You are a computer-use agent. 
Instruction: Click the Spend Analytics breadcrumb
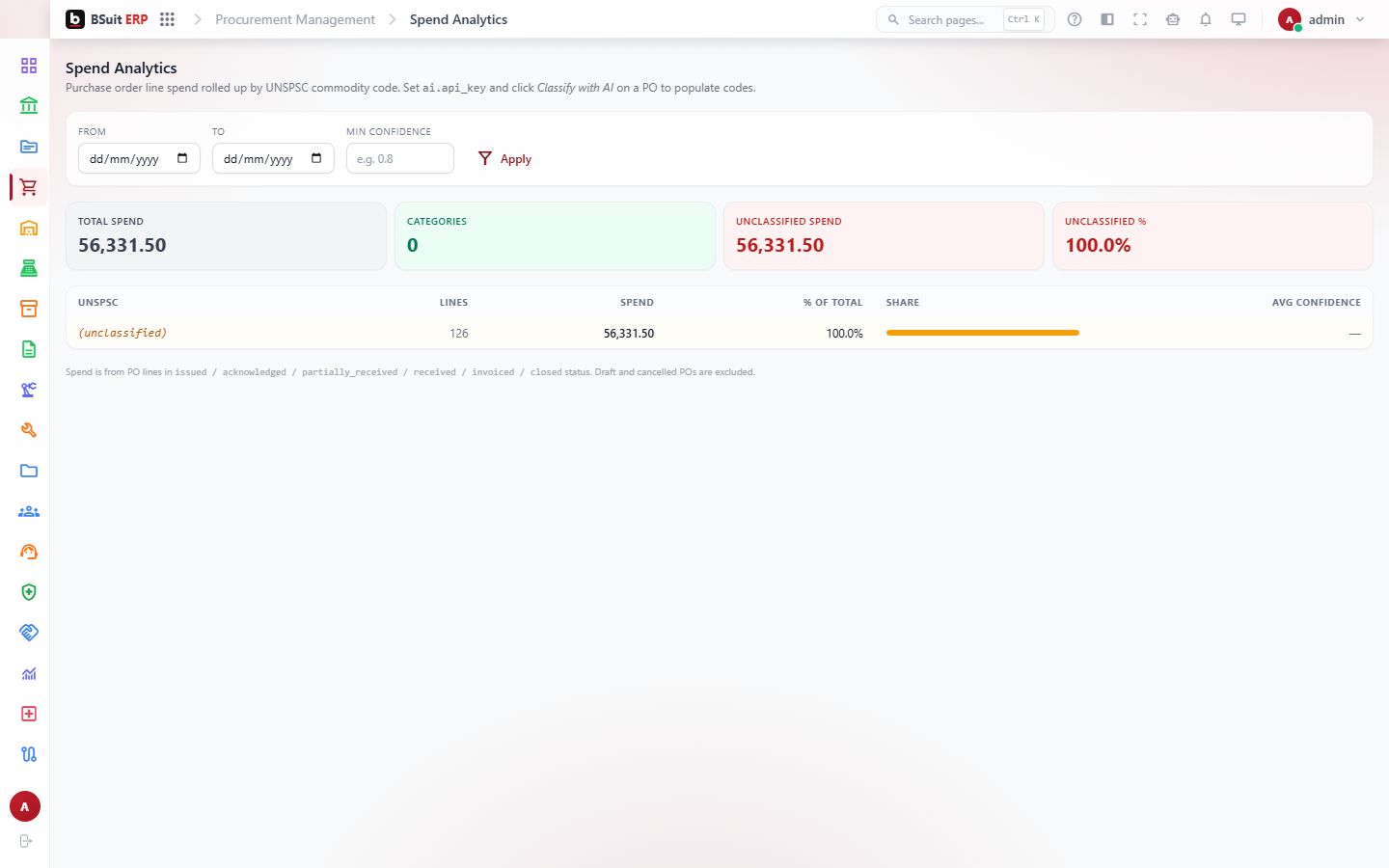click(x=458, y=19)
